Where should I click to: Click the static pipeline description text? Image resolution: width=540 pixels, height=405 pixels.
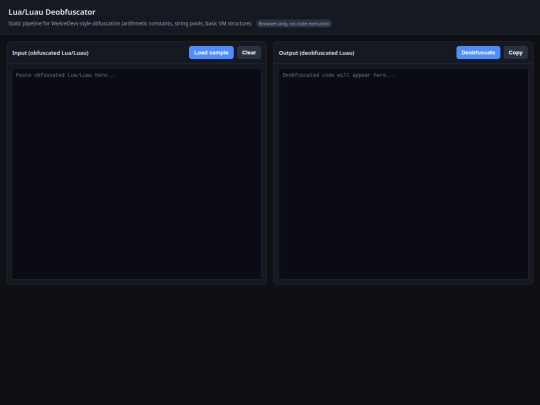[130, 24]
